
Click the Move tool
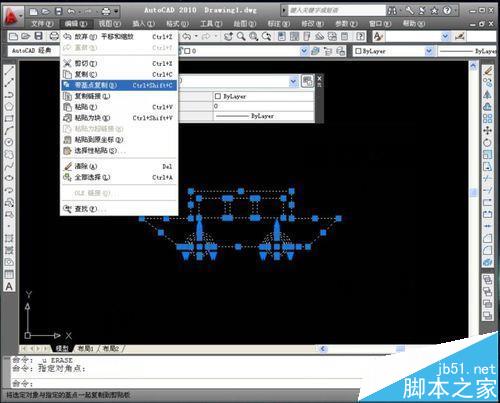488,130
